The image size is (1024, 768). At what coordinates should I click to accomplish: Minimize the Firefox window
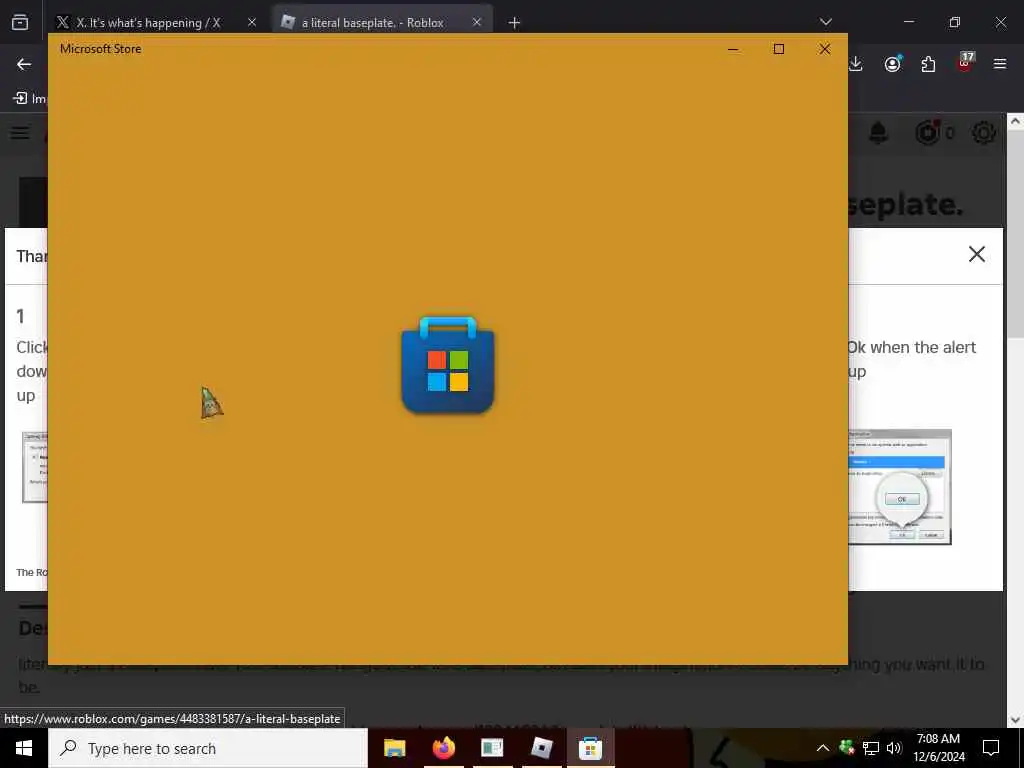[x=908, y=22]
